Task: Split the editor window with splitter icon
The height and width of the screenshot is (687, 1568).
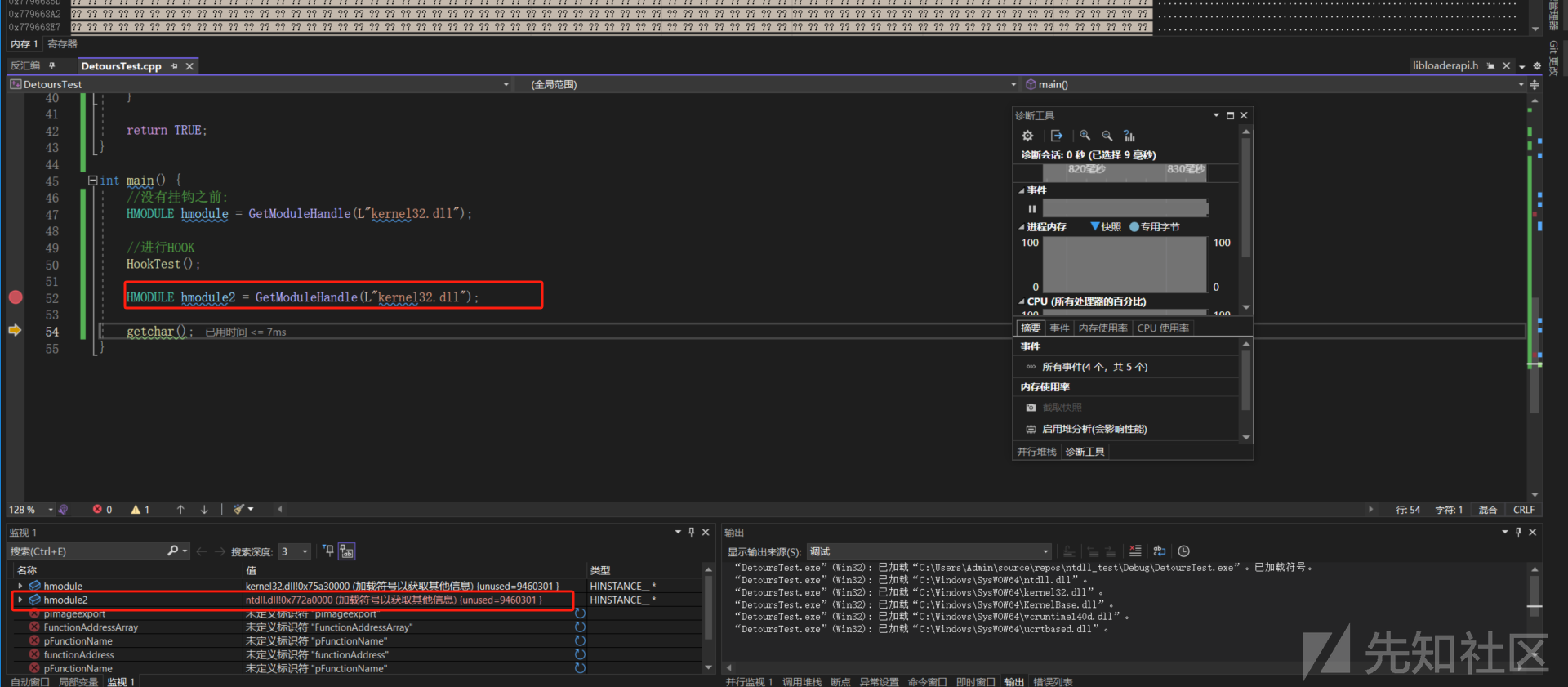Action: click(x=1535, y=85)
